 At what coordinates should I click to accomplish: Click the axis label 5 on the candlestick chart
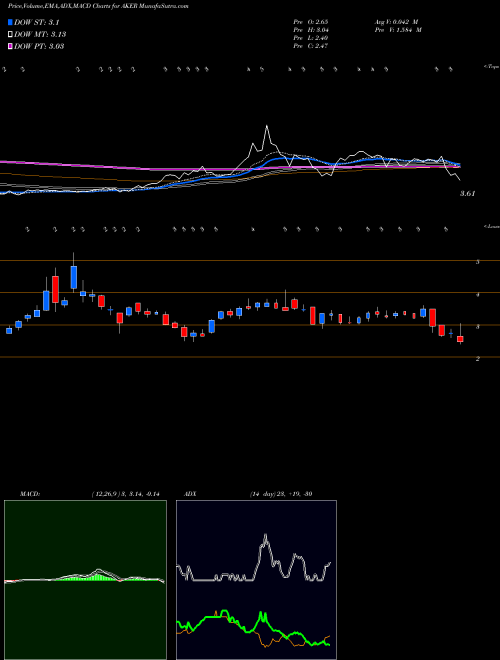click(477, 262)
